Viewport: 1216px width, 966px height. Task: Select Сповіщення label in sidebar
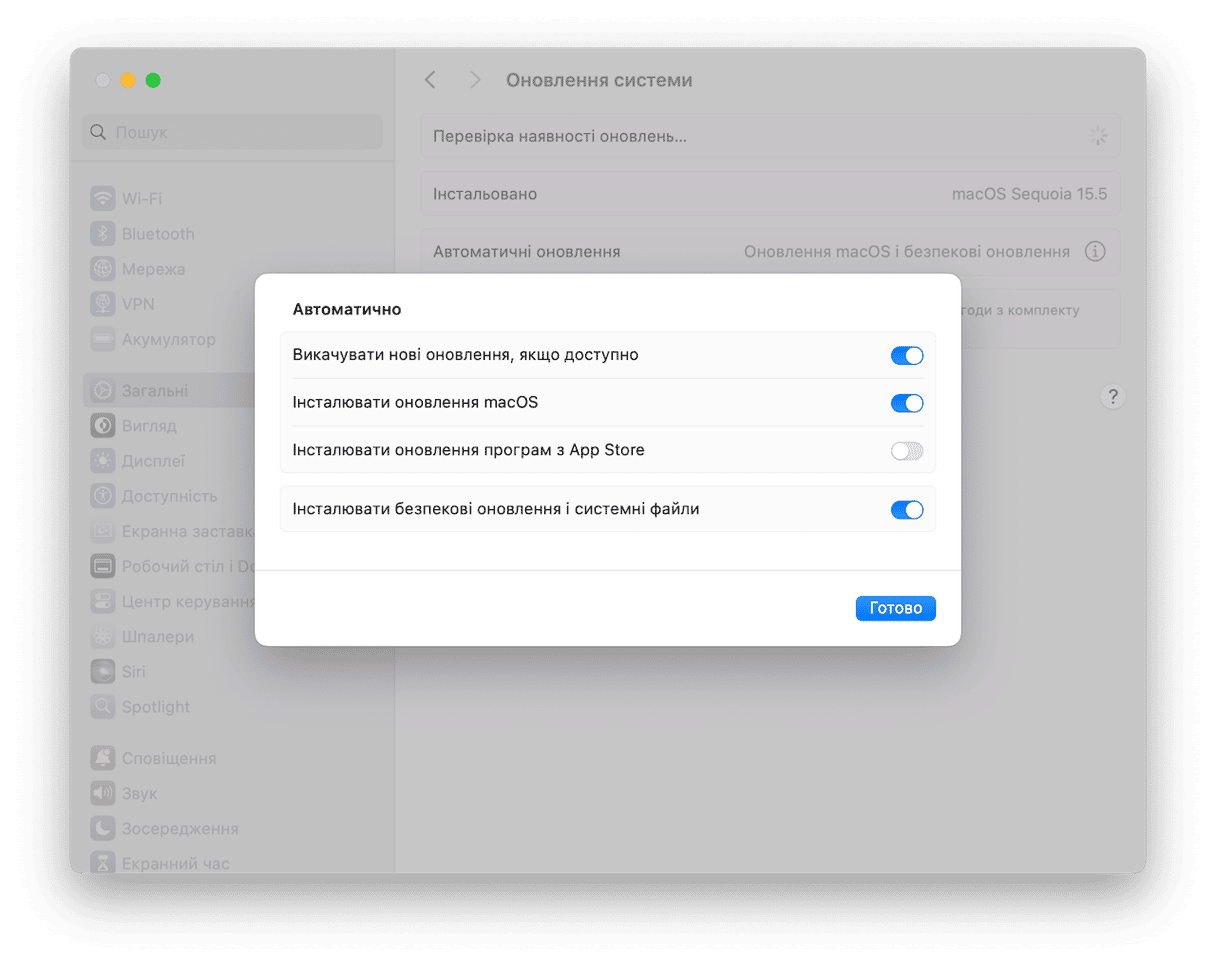point(169,759)
